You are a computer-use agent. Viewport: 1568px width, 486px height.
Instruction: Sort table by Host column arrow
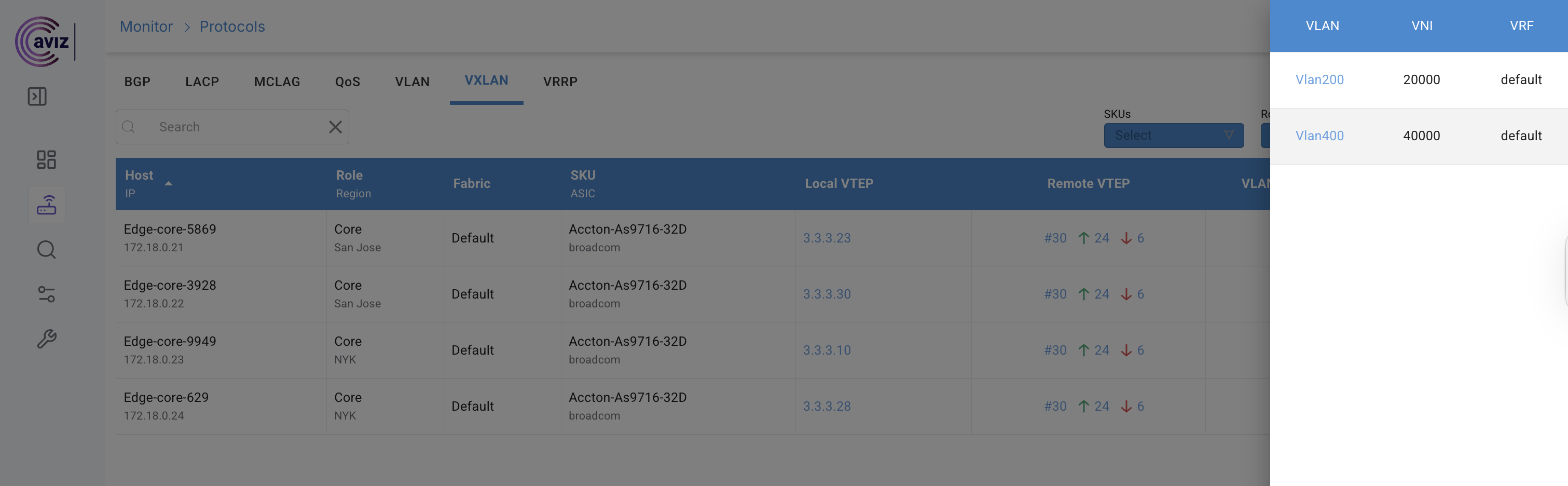[x=169, y=183]
